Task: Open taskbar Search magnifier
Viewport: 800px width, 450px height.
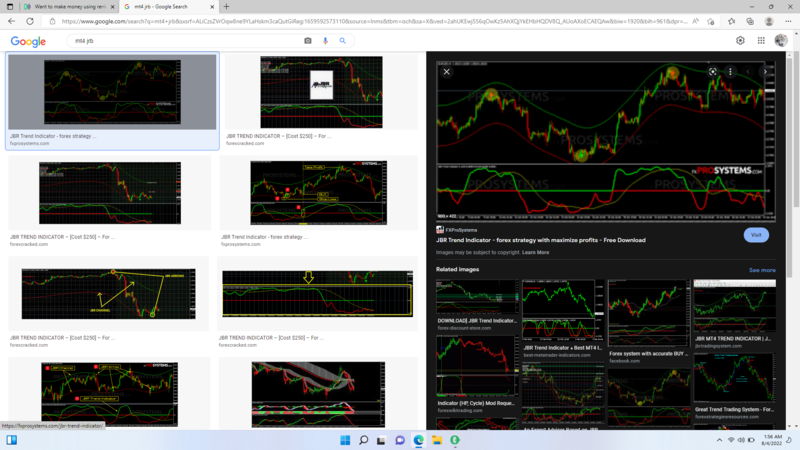Action: [363, 440]
